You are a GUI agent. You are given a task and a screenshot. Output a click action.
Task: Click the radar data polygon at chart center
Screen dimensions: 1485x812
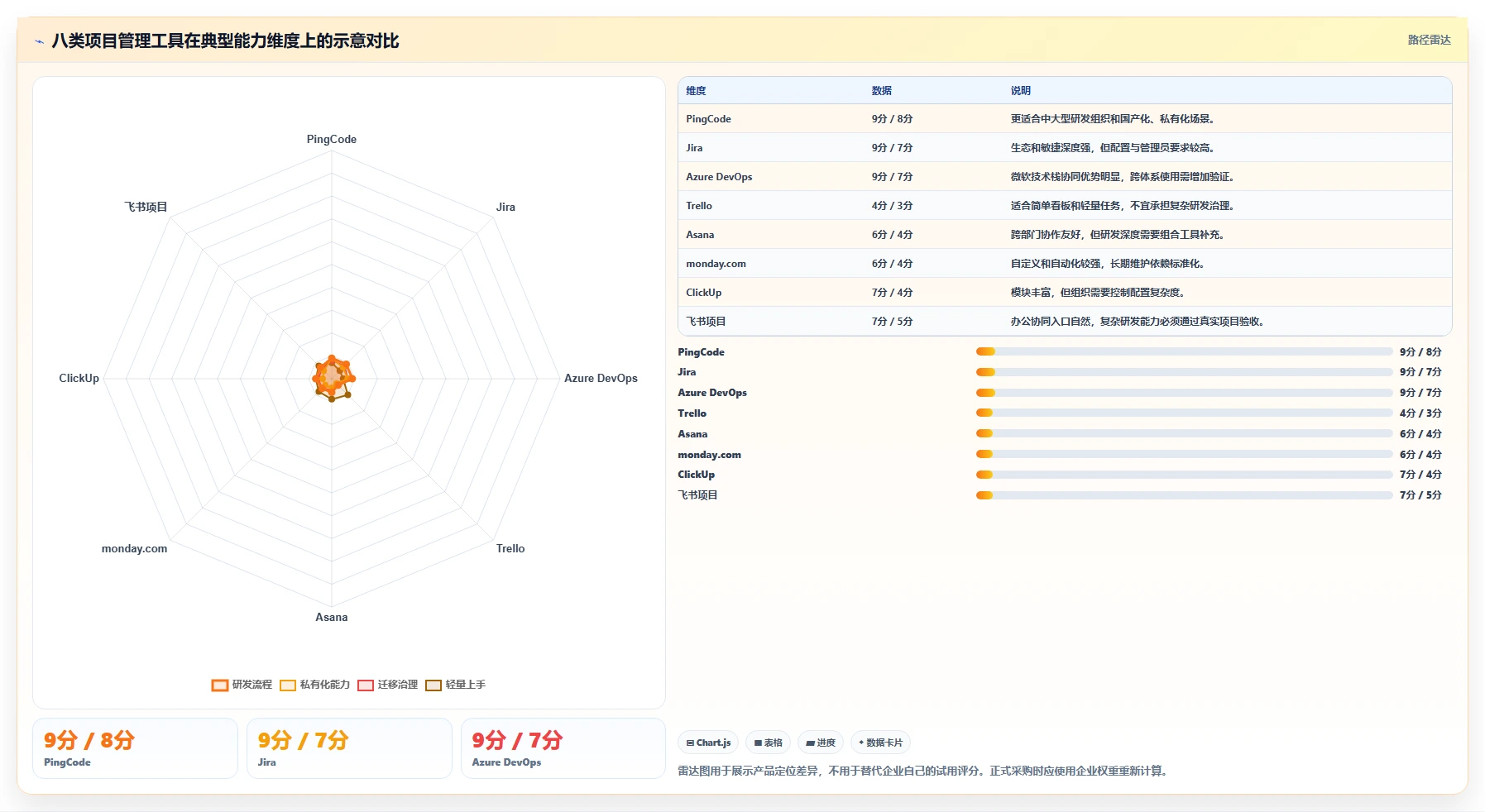coord(333,378)
